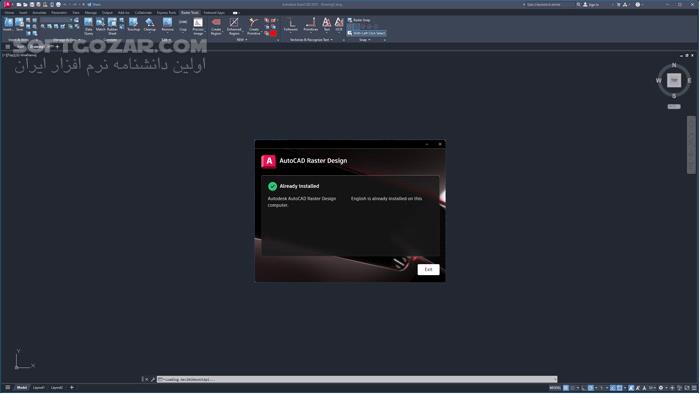Switch to the Model tab
The width and height of the screenshot is (700, 394).
point(21,388)
